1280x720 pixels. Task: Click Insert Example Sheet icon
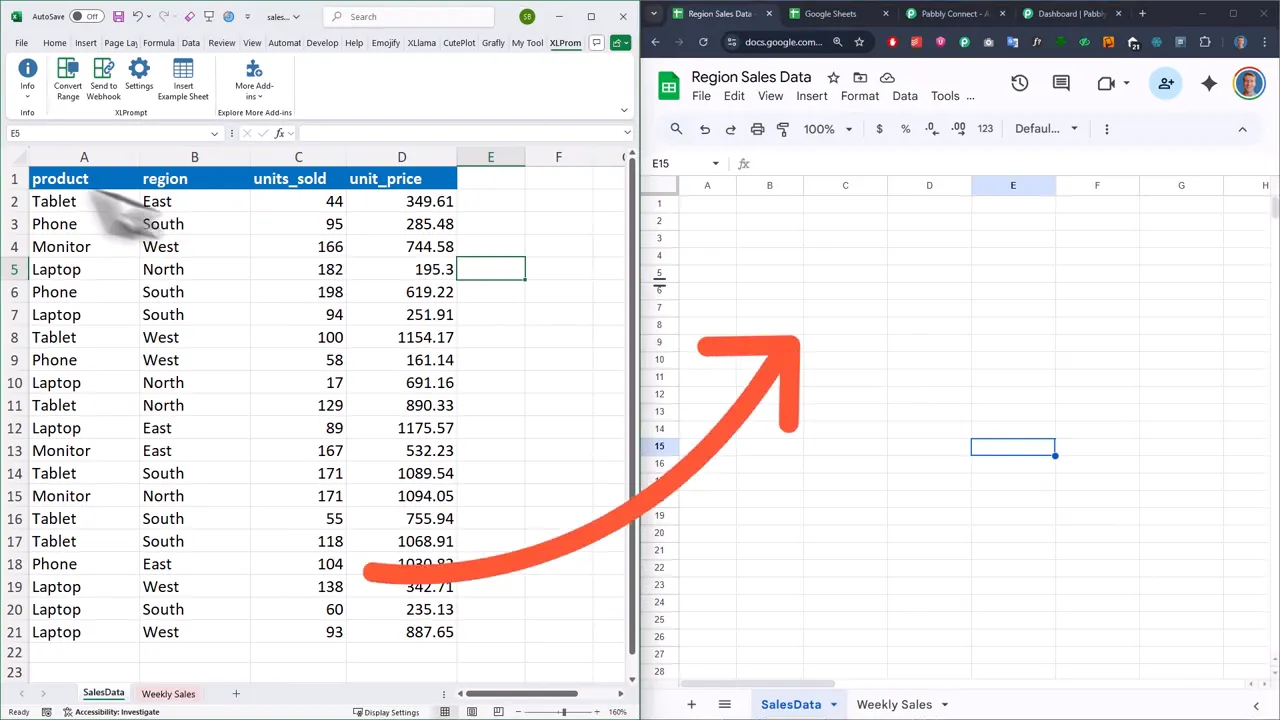tap(183, 78)
